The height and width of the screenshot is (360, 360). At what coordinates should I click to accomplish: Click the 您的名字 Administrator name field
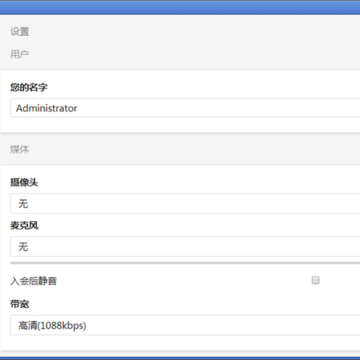pos(185,108)
